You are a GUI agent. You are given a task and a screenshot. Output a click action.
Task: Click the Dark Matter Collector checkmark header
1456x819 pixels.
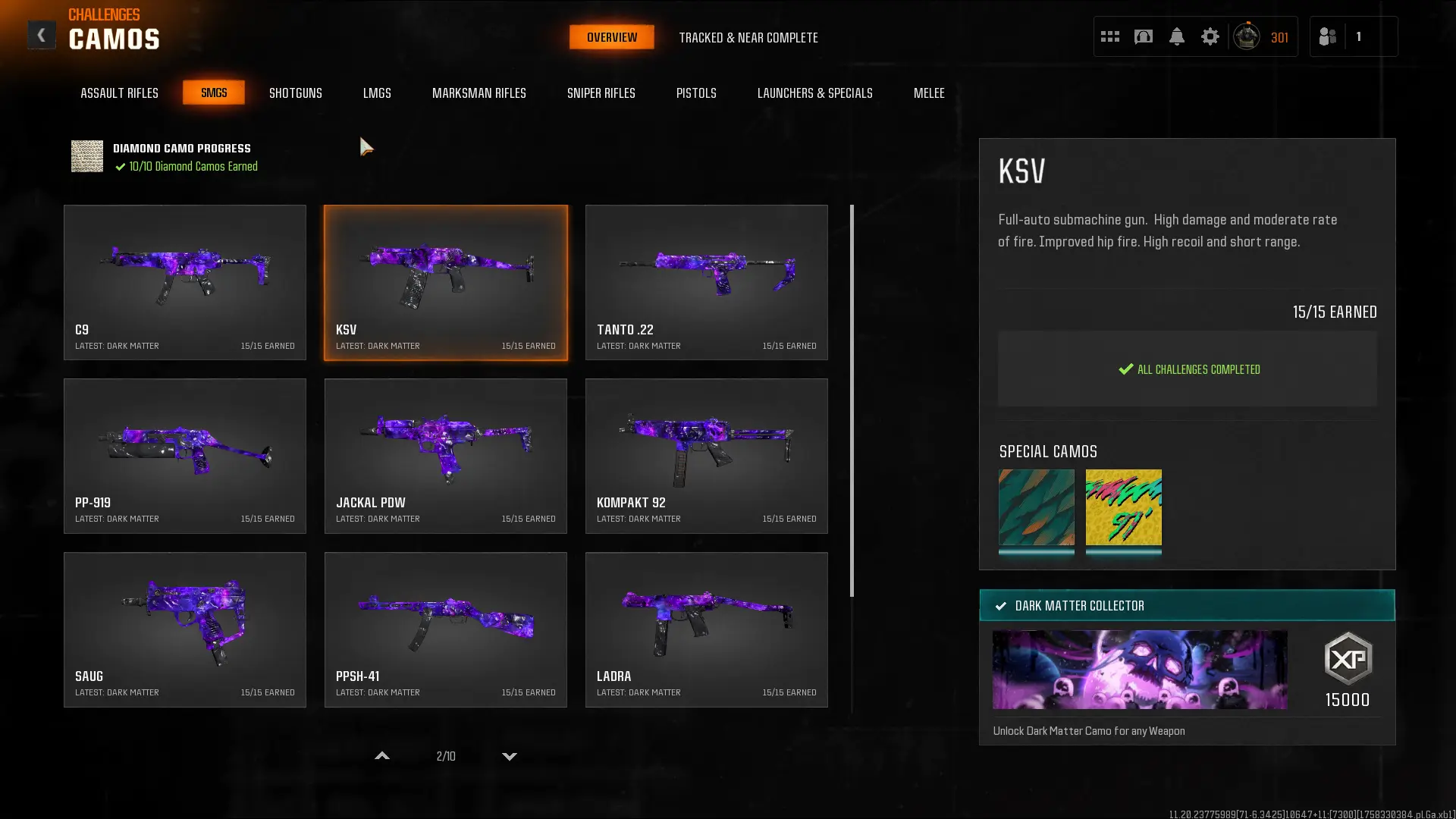coord(1187,605)
